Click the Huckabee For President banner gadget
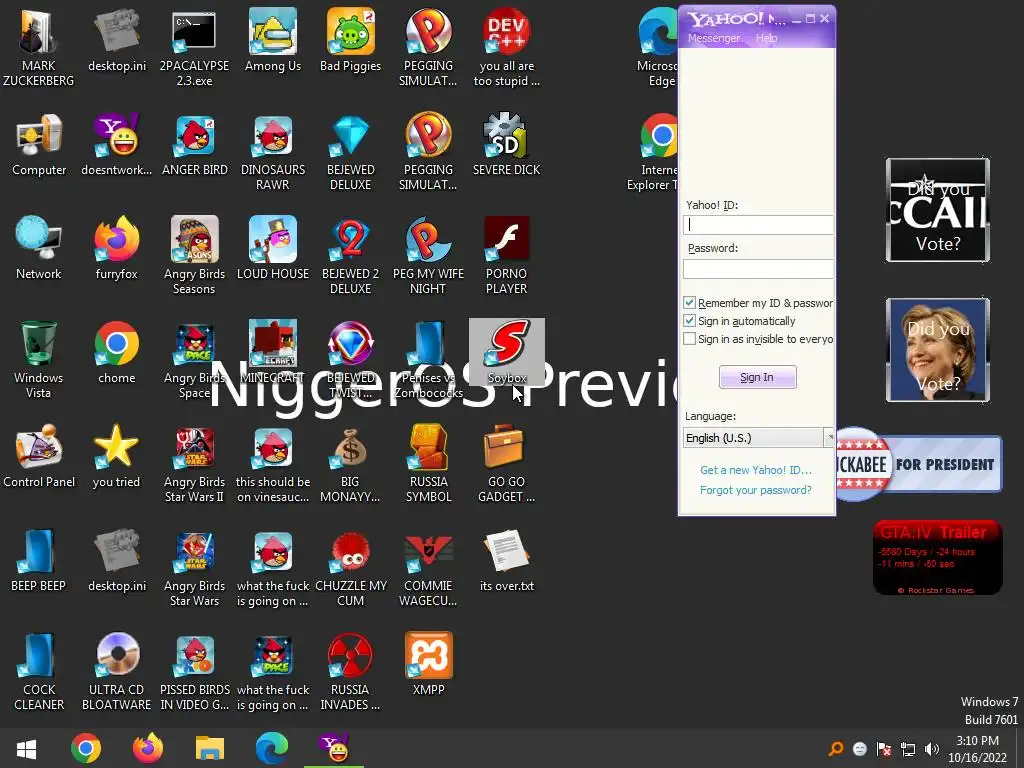 [919, 464]
